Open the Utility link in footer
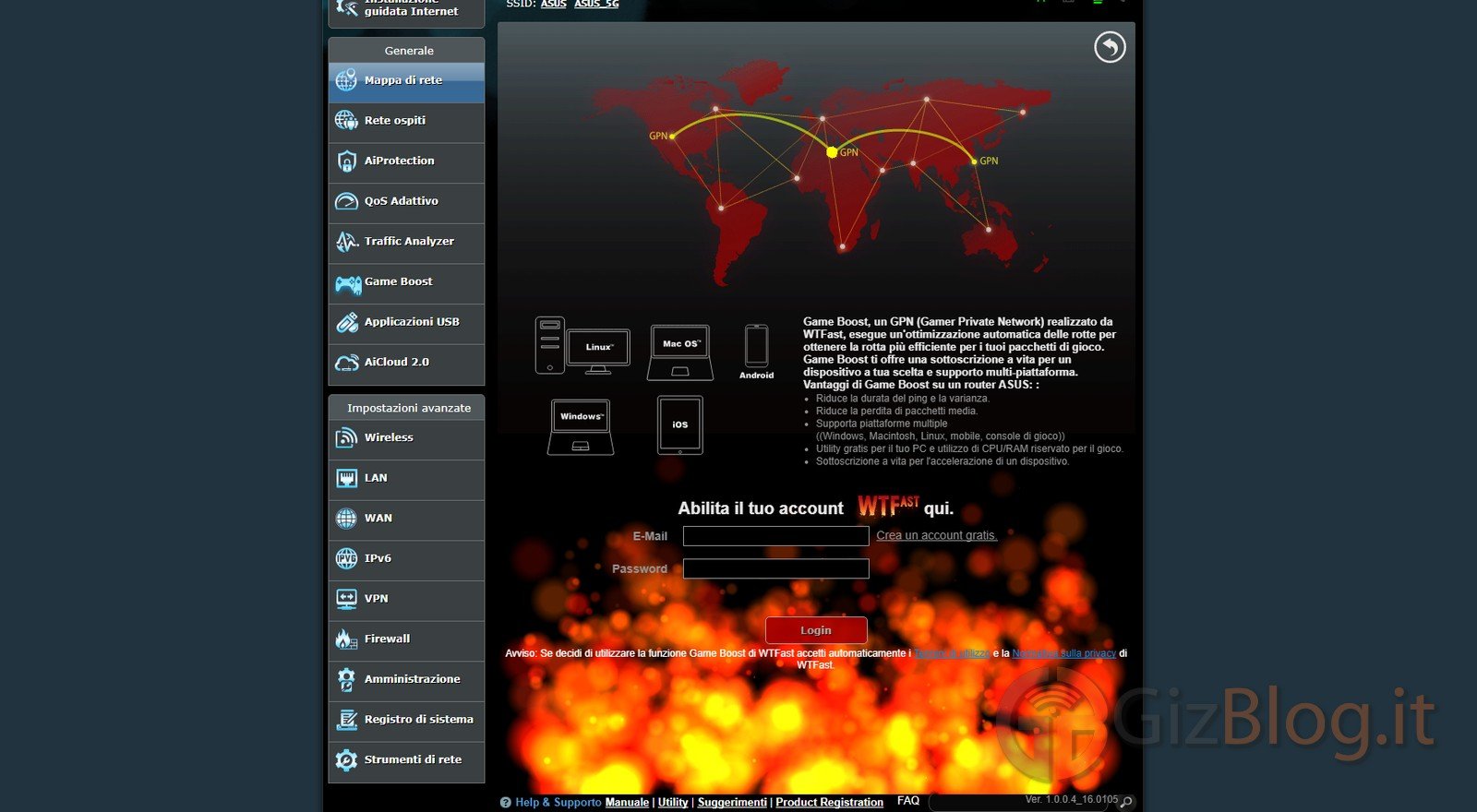Image resolution: width=1477 pixels, height=812 pixels. [673, 803]
